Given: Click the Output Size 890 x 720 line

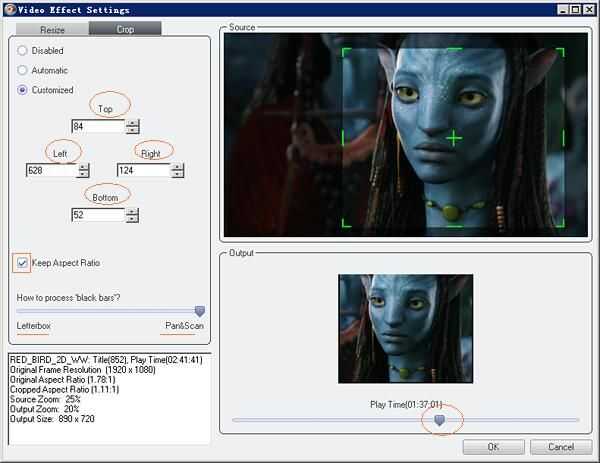Looking at the screenshot, I should [52, 419].
